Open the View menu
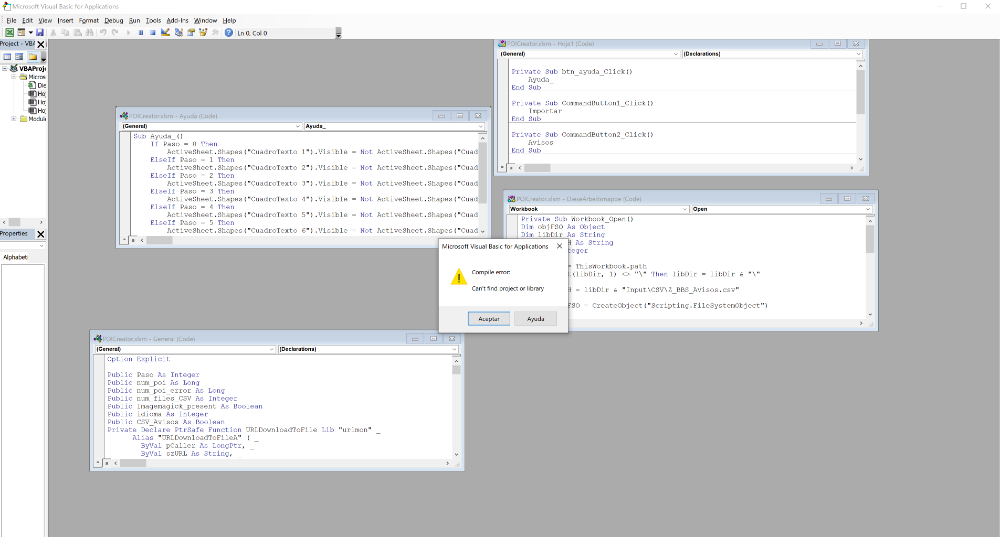Image resolution: width=1000 pixels, height=537 pixels. pyautogui.click(x=45, y=20)
